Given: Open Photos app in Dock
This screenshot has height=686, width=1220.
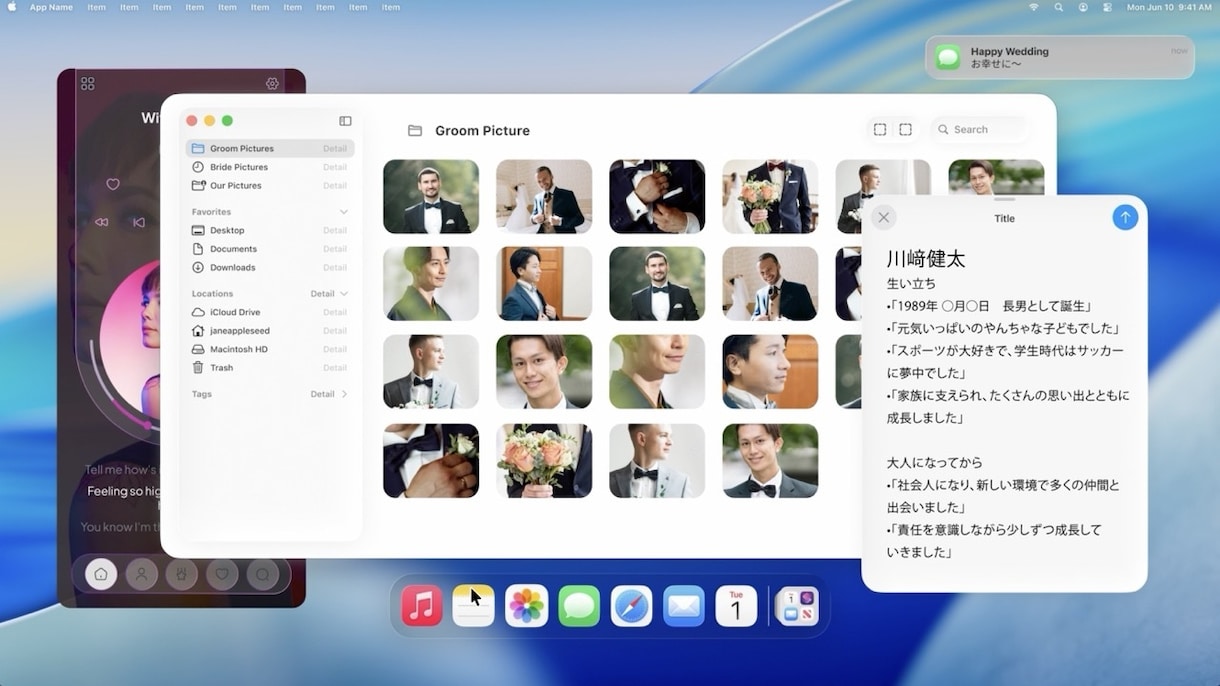Looking at the screenshot, I should point(527,606).
